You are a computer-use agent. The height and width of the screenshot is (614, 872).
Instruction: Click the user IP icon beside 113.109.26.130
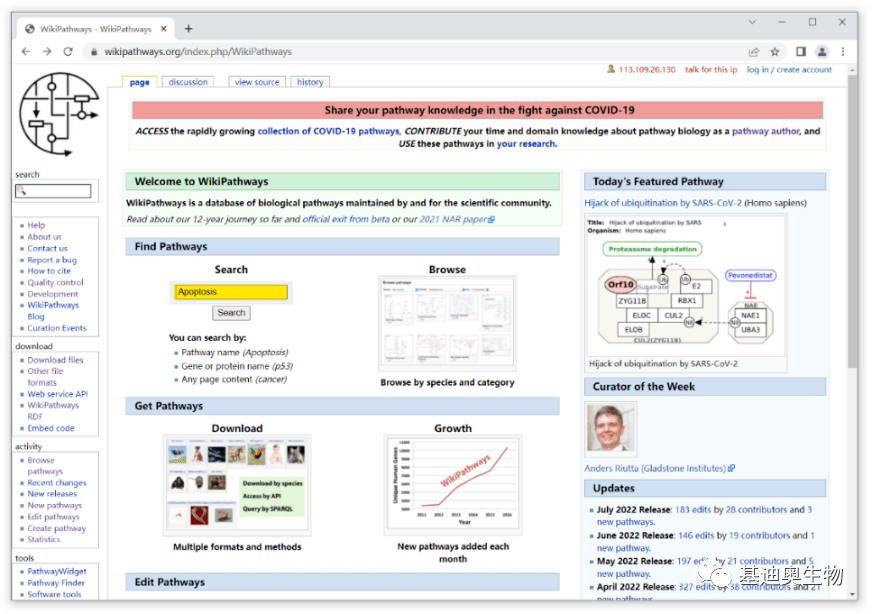point(611,69)
